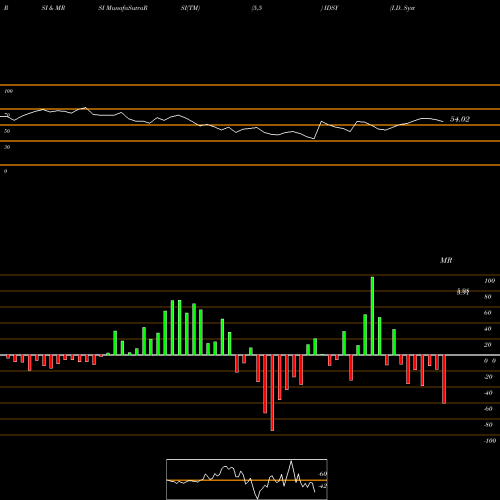Click the '69' value in mini chart

(323, 474)
